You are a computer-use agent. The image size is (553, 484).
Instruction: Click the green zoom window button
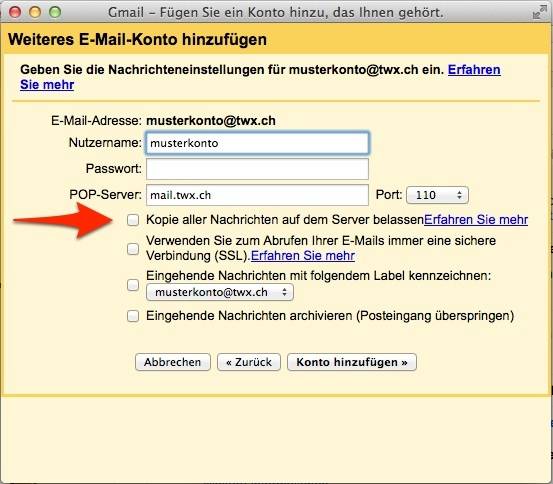pos(55,12)
